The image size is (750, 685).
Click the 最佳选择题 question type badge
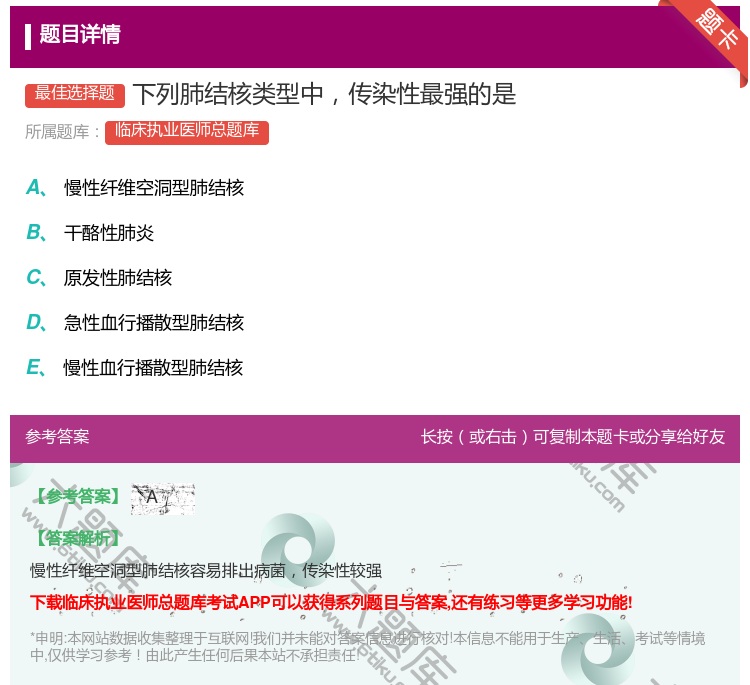pyautogui.click(x=75, y=95)
